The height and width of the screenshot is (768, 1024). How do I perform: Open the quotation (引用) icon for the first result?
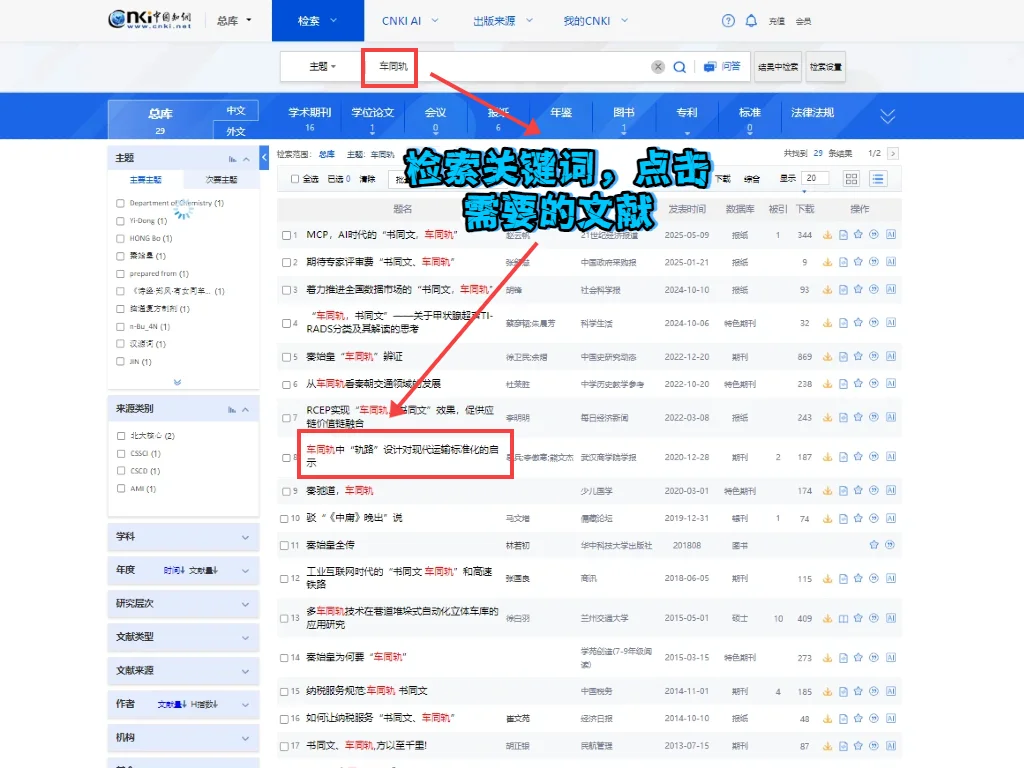[874, 234]
